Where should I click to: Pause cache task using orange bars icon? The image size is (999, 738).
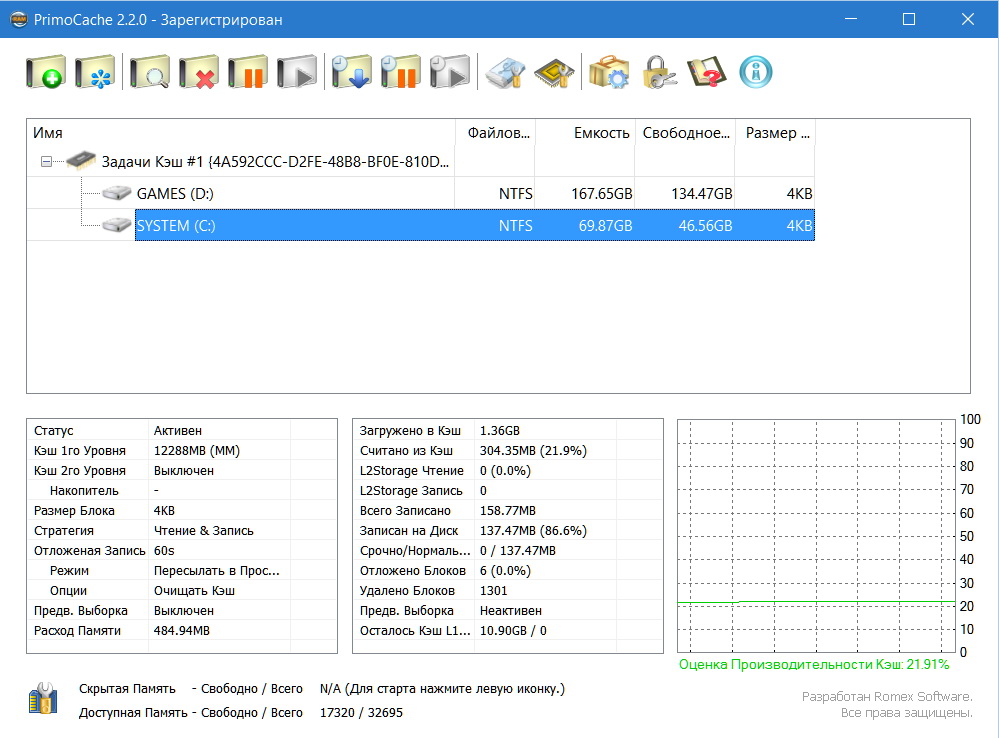[247, 71]
